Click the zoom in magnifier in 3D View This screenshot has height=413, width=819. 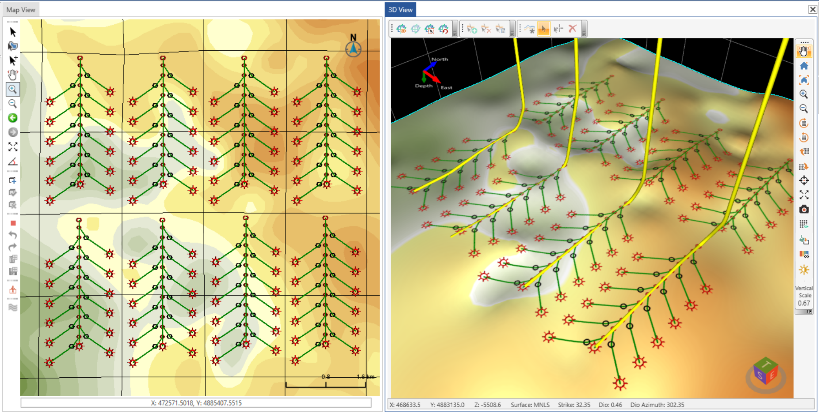click(x=804, y=93)
